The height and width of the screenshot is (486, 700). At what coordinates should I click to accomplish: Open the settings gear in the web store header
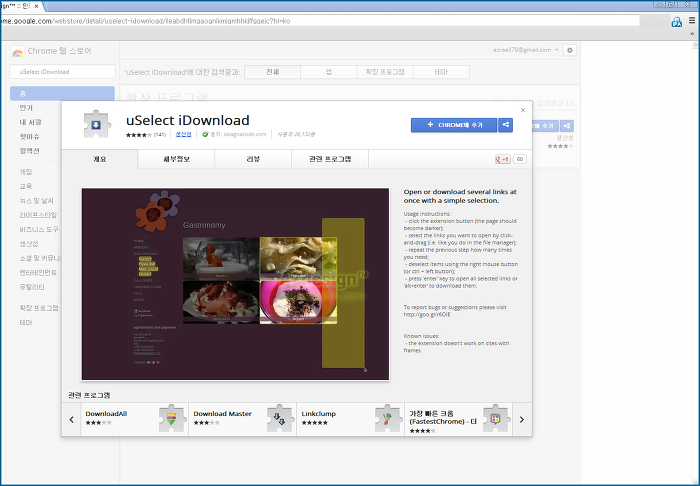pos(570,50)
